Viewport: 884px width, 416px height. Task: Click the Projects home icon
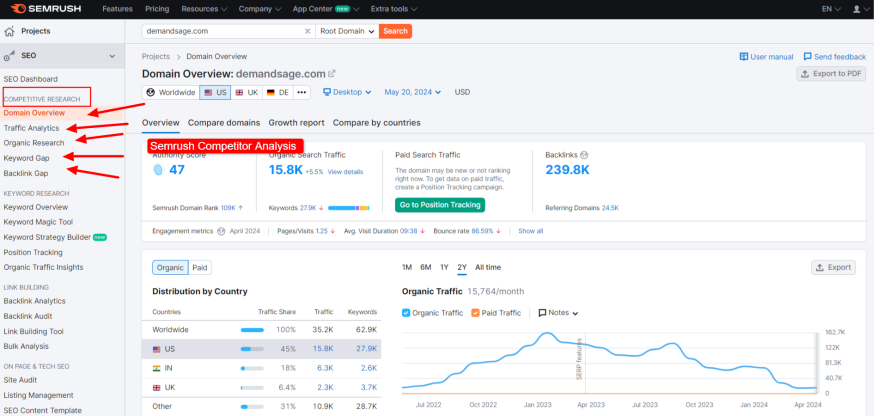click(x=9, y=31)
